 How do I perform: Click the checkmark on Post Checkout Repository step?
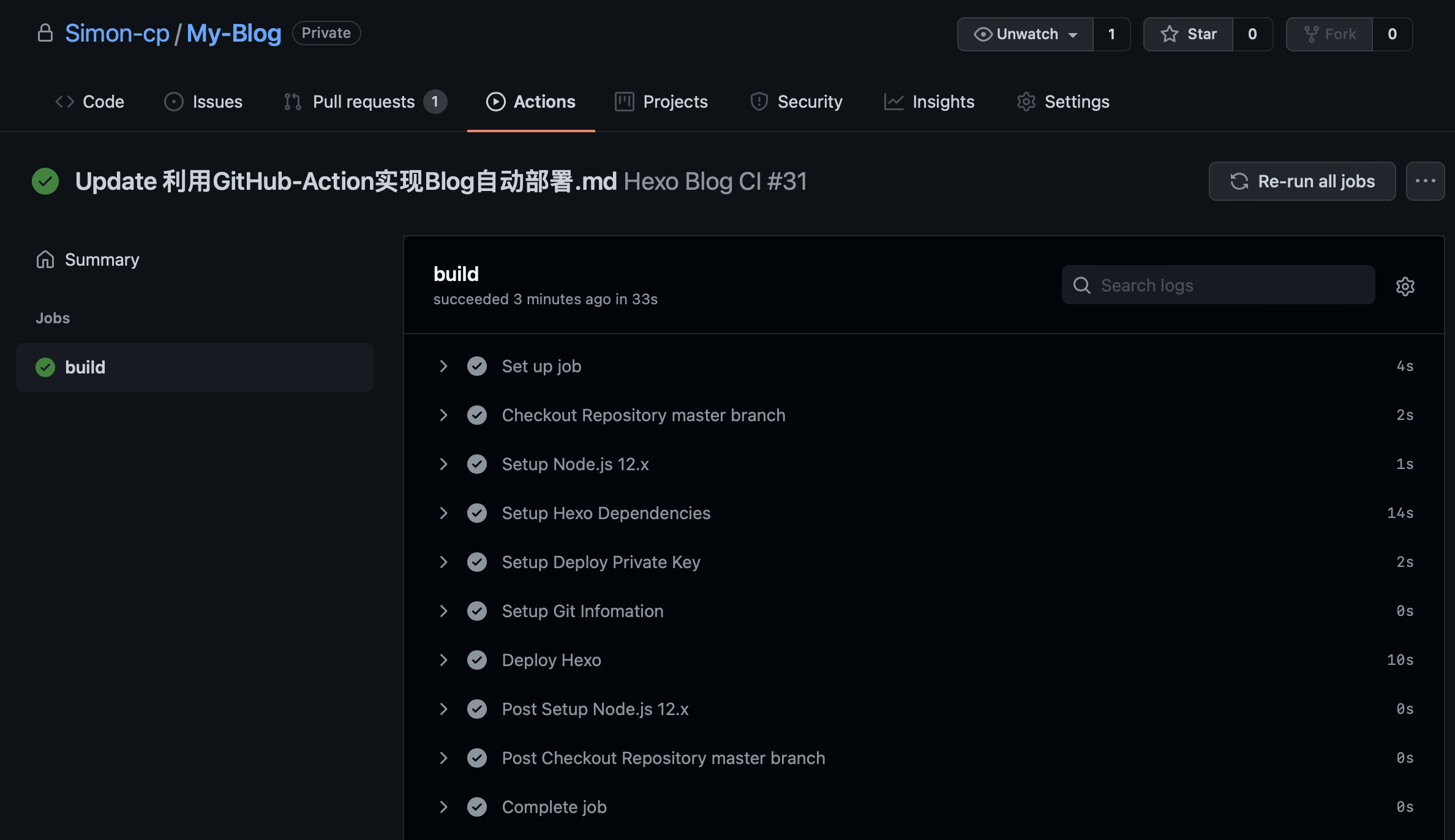pos(476,758)
